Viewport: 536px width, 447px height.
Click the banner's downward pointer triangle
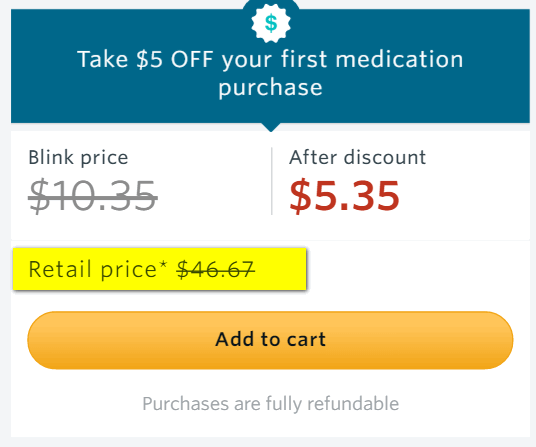click(x=271, y=127)
